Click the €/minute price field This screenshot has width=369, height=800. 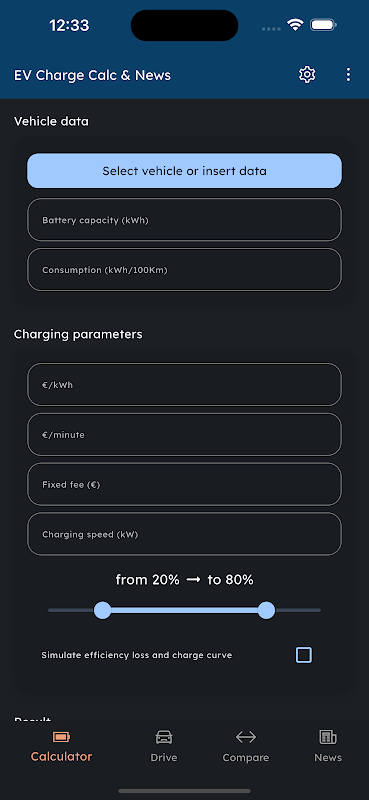184,435
